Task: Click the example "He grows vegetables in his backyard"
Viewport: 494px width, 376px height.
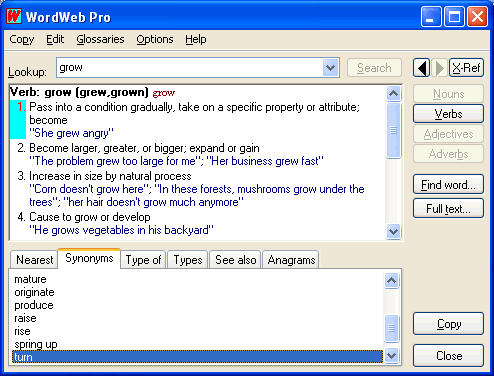Action: (121, 230)
